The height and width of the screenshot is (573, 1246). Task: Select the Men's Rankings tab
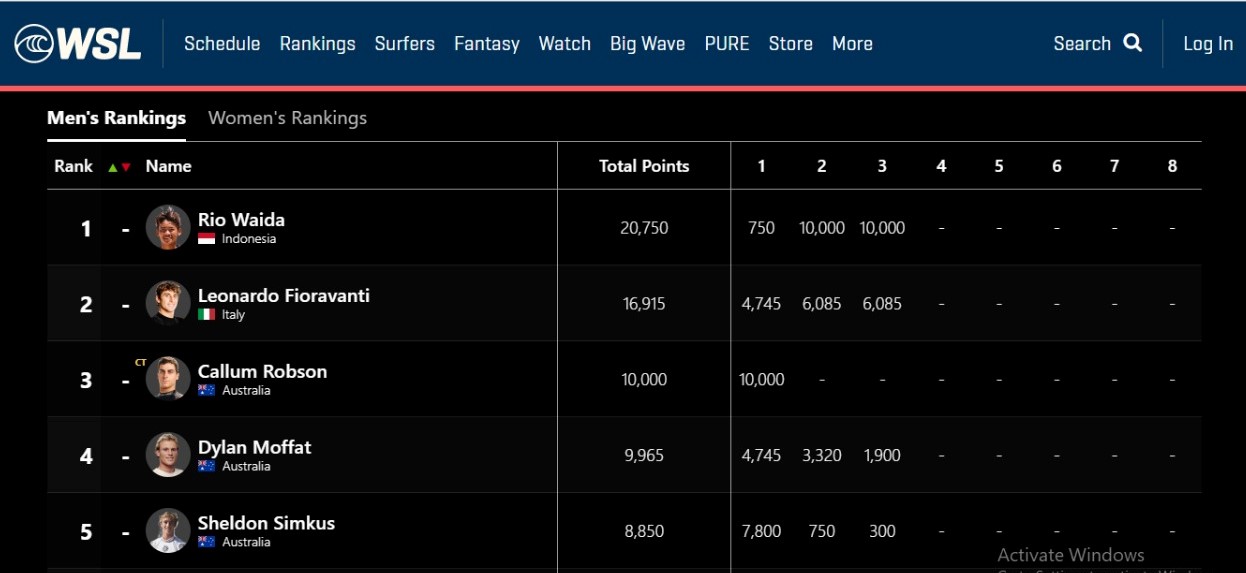point(116,118)
